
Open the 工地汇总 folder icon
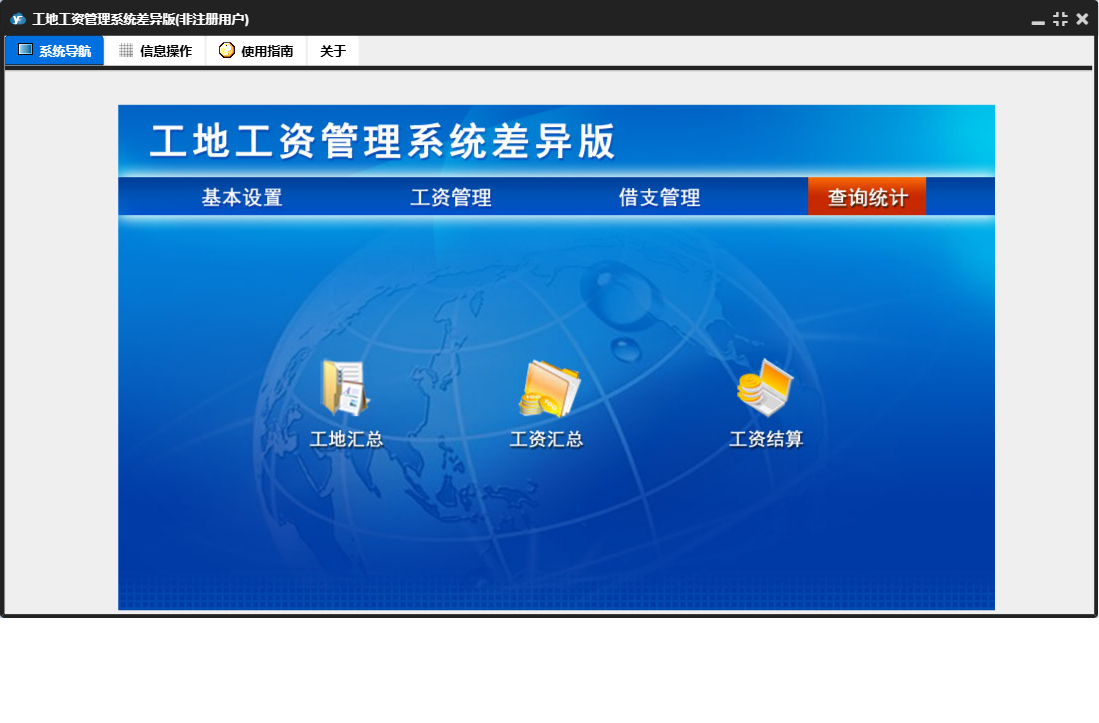[345, 388]
